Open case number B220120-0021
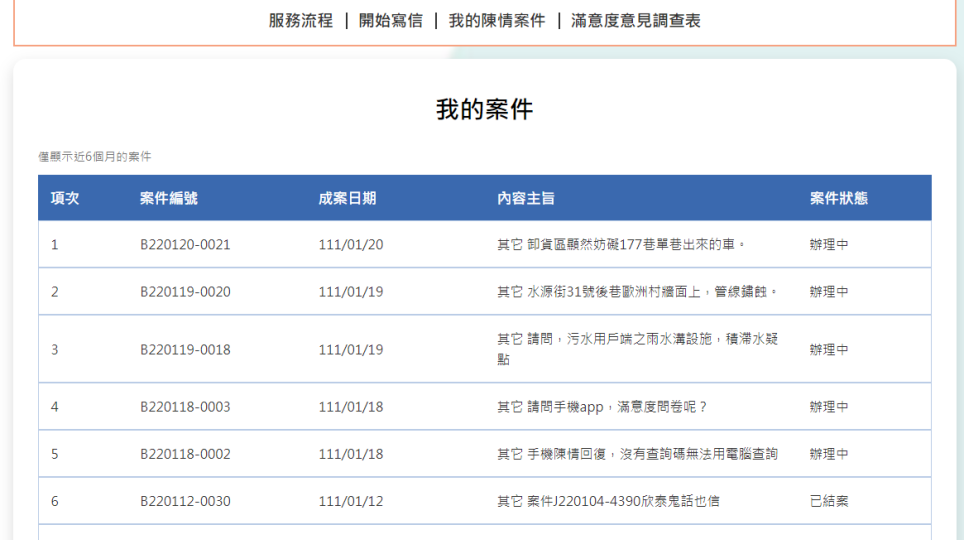Image resolution: width=964 pixels, height=540 pixels. point(185,244)
